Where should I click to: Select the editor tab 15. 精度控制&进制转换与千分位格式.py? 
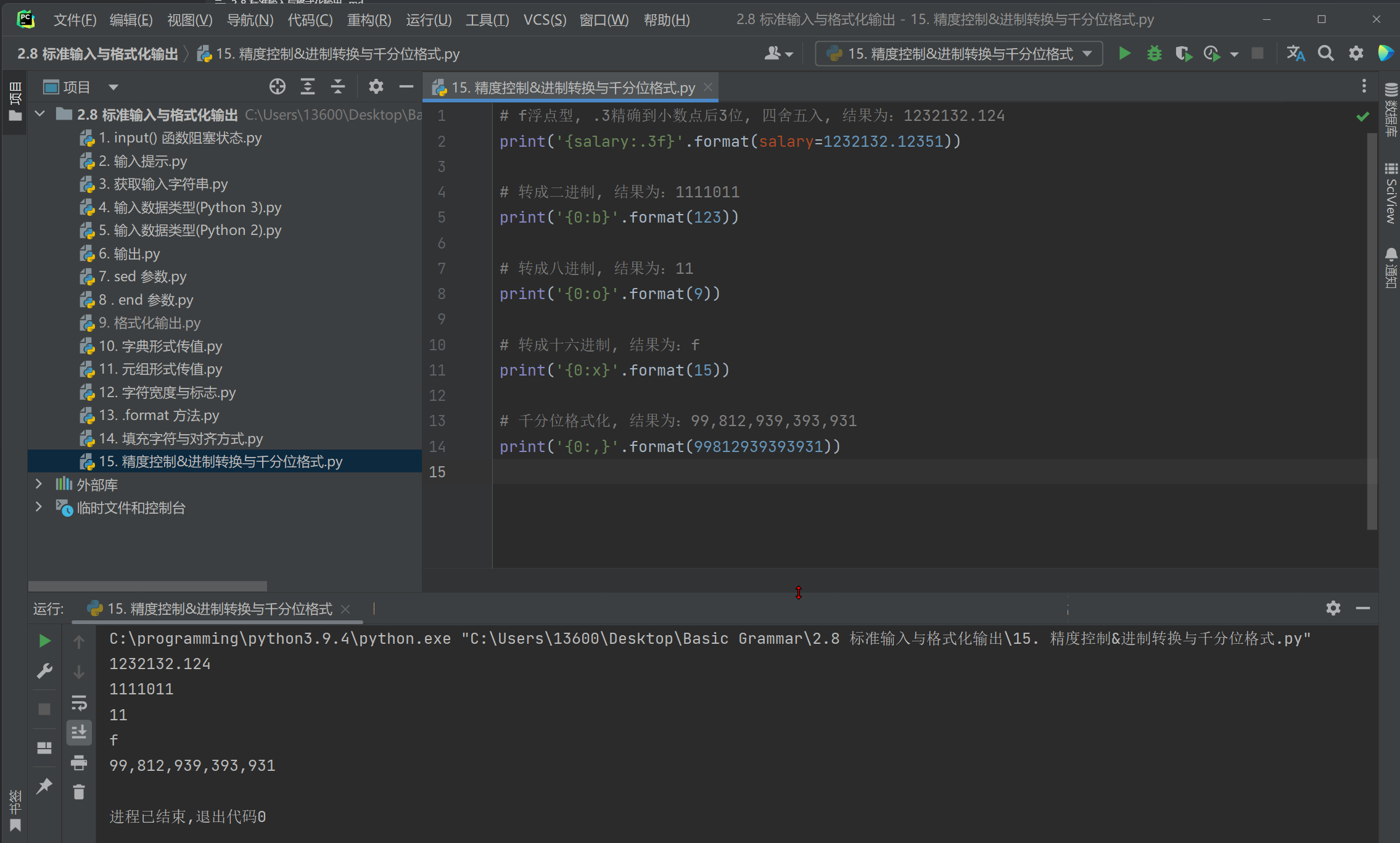coord(570,88)
